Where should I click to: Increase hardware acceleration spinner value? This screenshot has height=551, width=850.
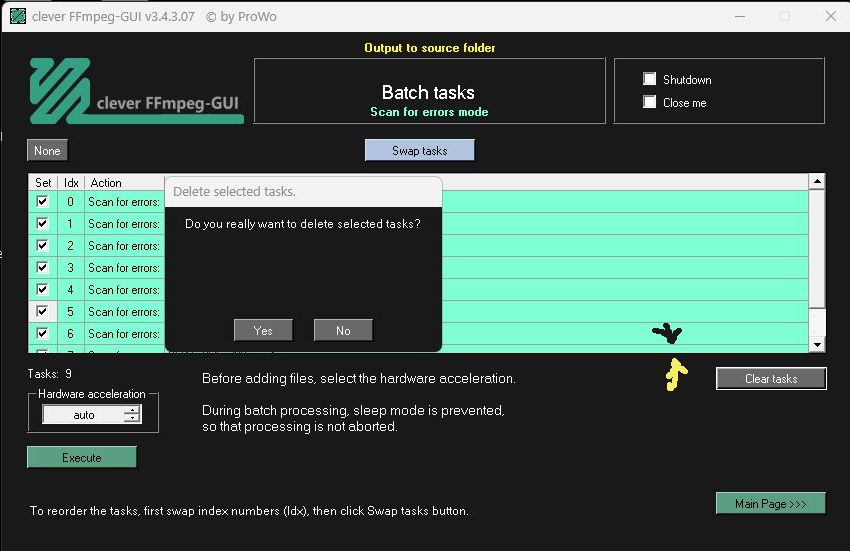132,410
